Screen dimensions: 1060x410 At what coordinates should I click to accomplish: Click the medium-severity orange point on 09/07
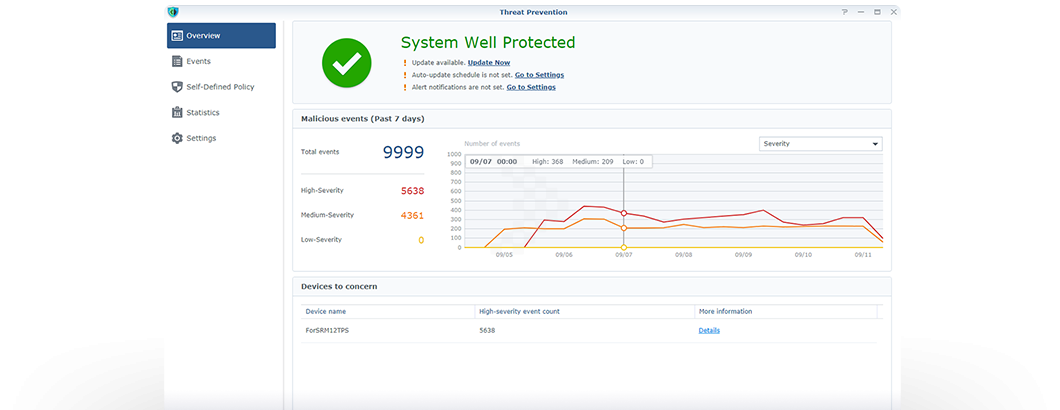(x=624, y=228)
